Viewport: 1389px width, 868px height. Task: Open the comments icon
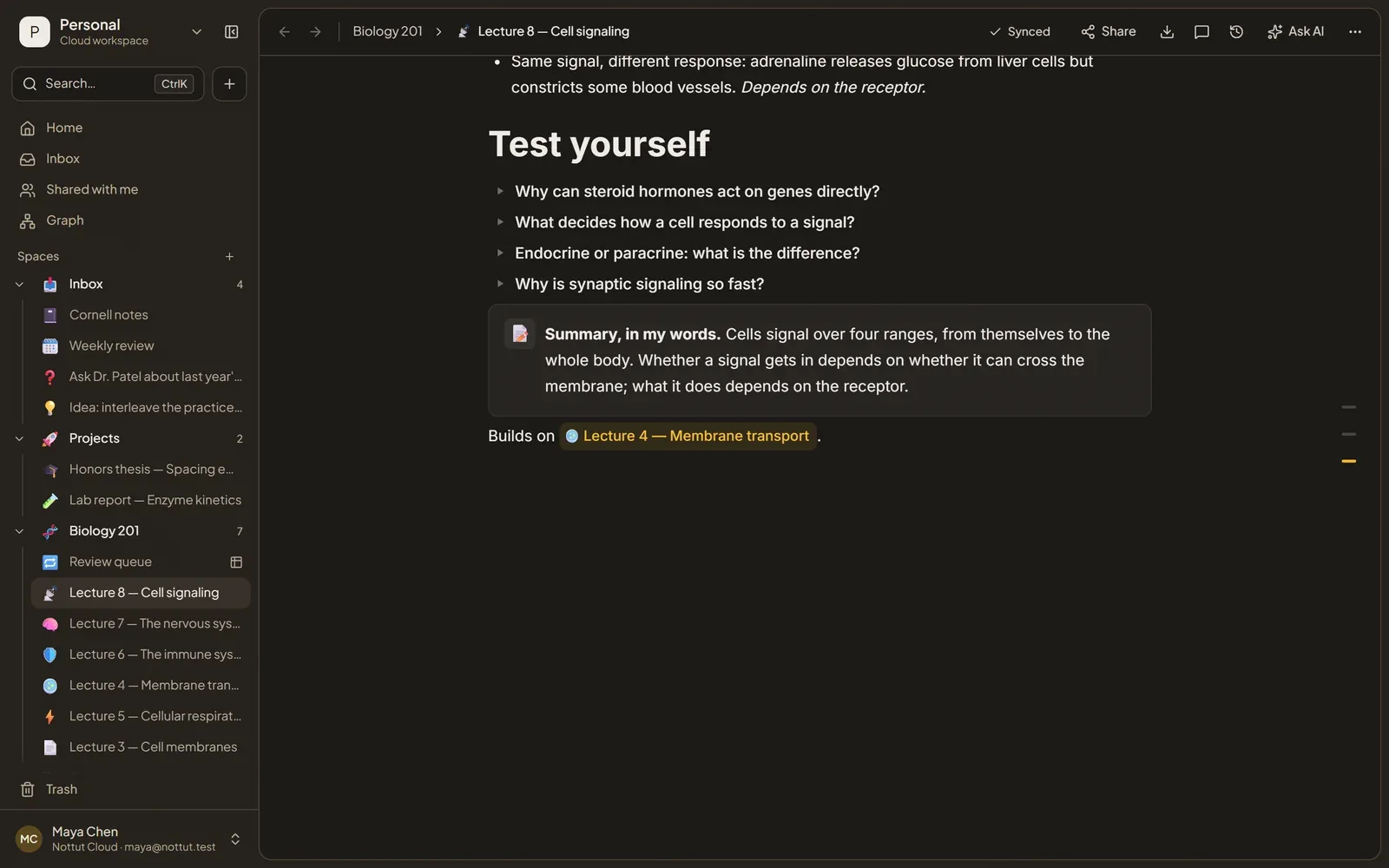pyautogui.click(x=1201, y=32)
